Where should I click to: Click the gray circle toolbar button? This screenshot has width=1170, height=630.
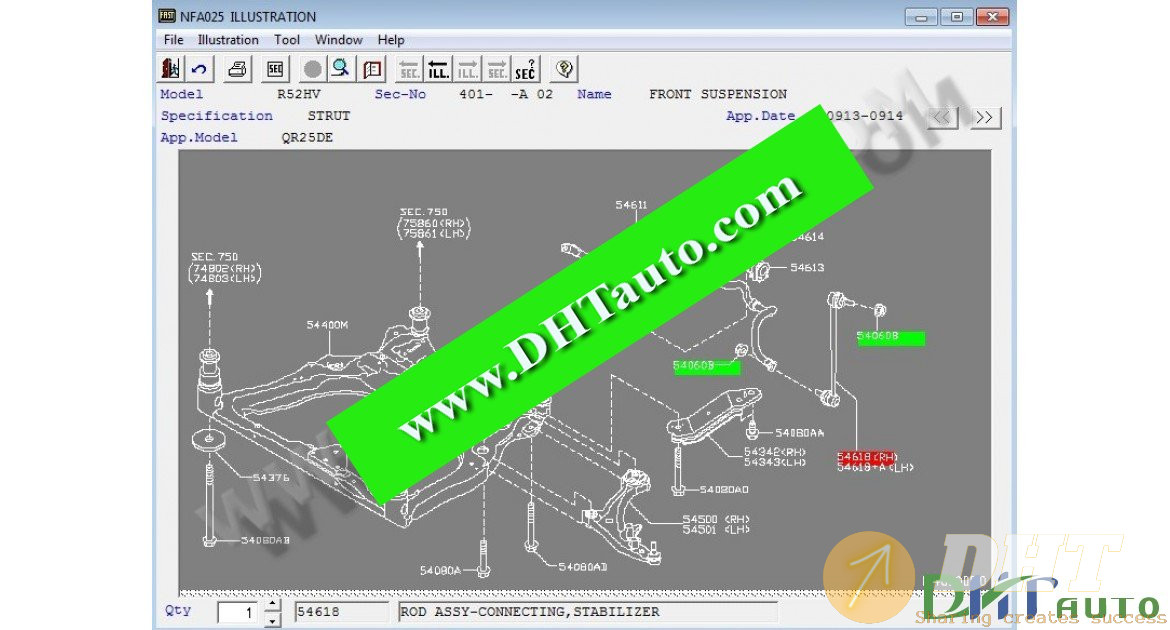tap(313, 69)
